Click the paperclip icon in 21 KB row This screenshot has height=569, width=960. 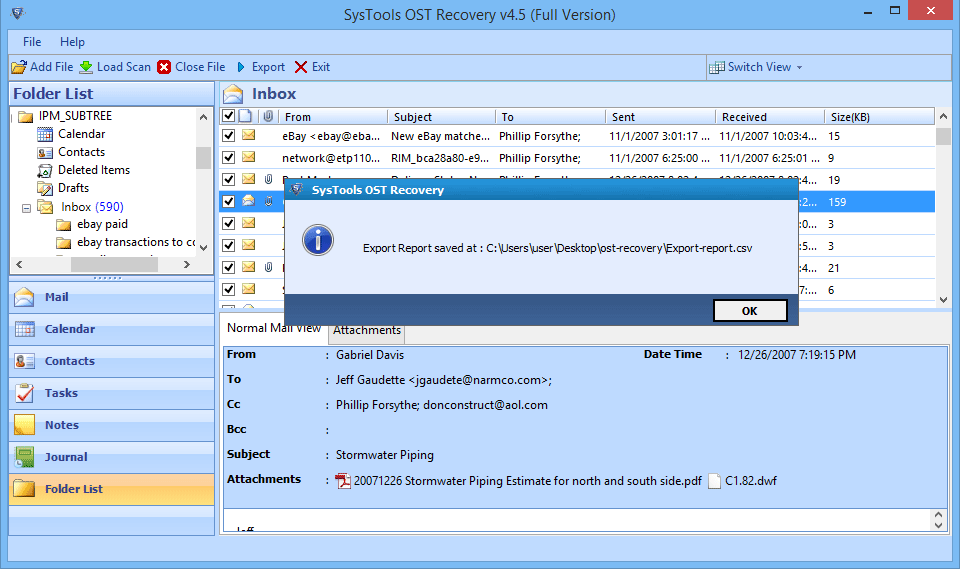(269, 267)
